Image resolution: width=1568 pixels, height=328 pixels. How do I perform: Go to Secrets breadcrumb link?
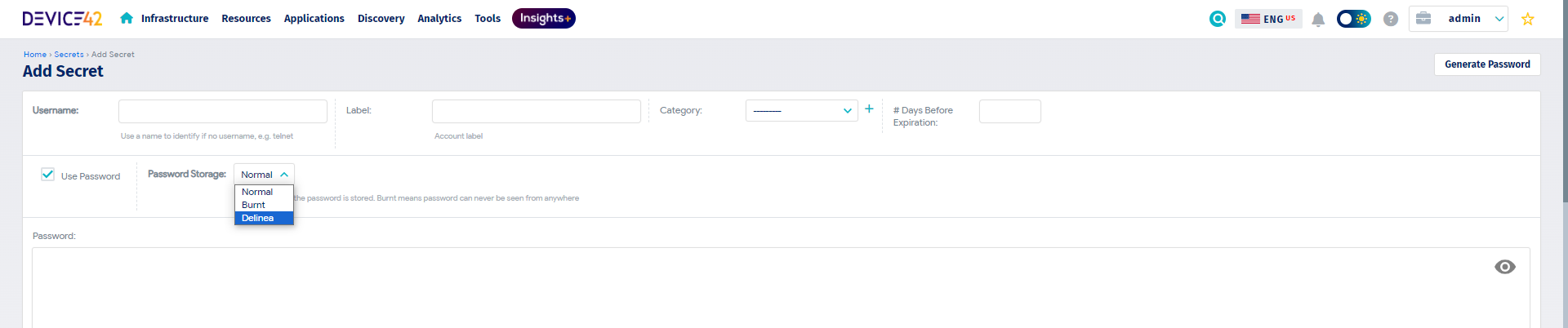(x=69, y=55)
